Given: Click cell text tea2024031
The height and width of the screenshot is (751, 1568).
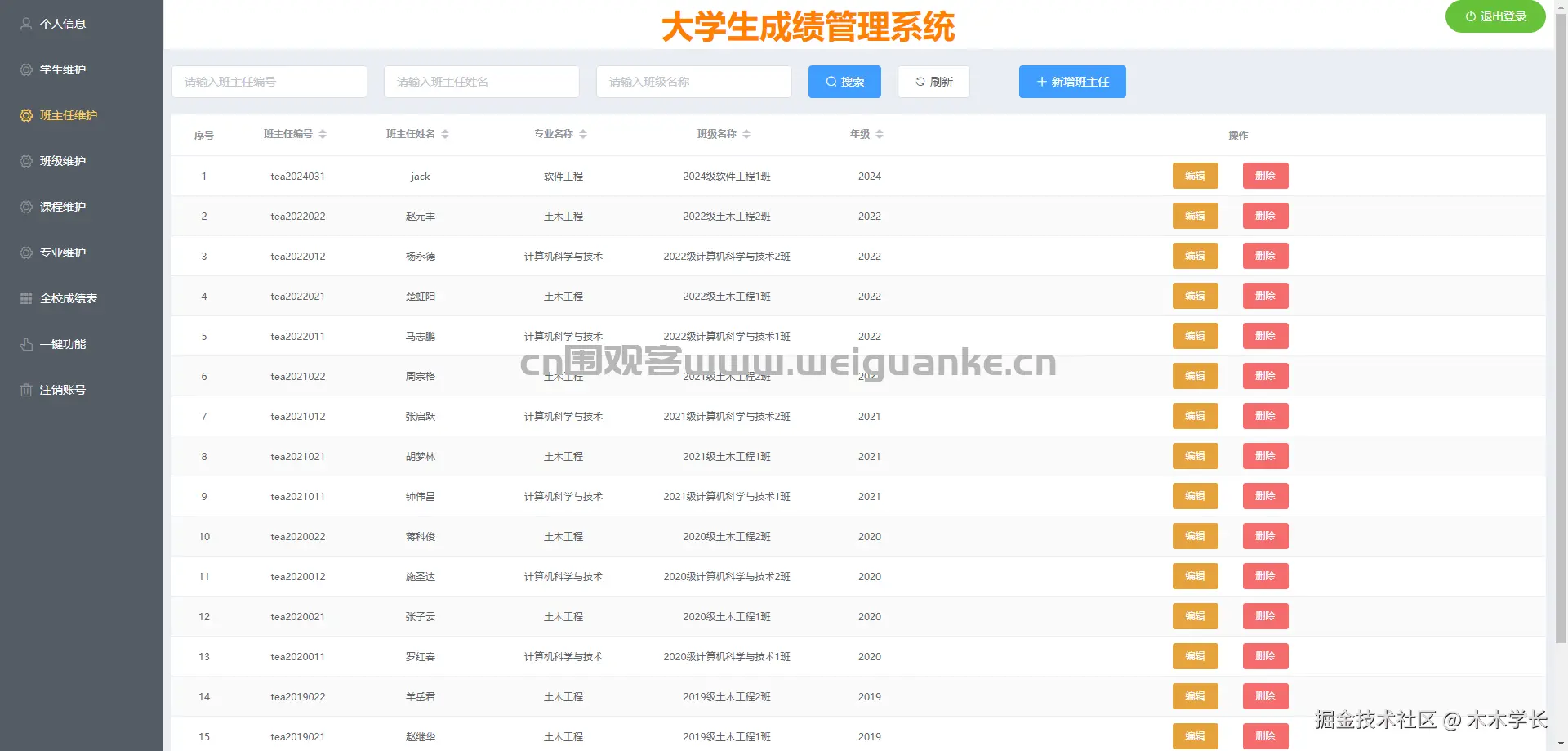Looking at the screenshot, I should (298, 177).
